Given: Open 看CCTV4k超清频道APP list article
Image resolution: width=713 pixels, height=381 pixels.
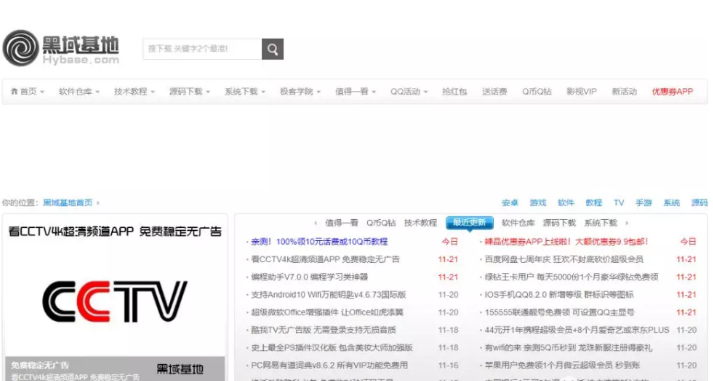Looking at the screenshot, I should point(325,259).
